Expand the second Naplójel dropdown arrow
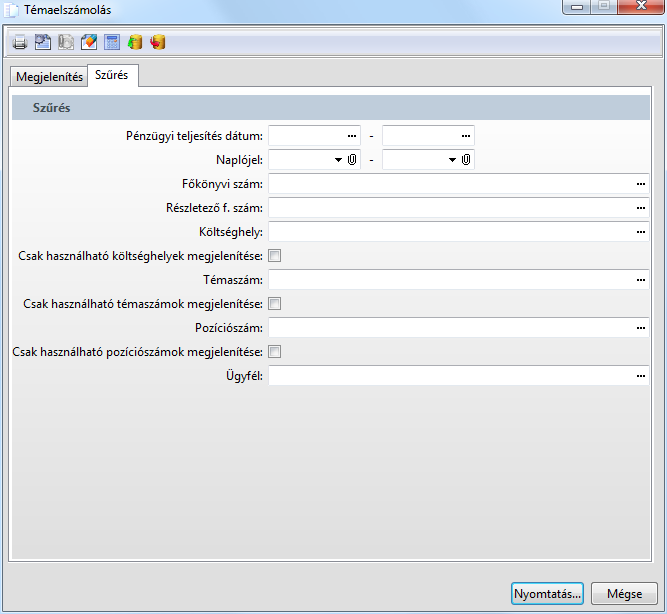 pos(452,160)
